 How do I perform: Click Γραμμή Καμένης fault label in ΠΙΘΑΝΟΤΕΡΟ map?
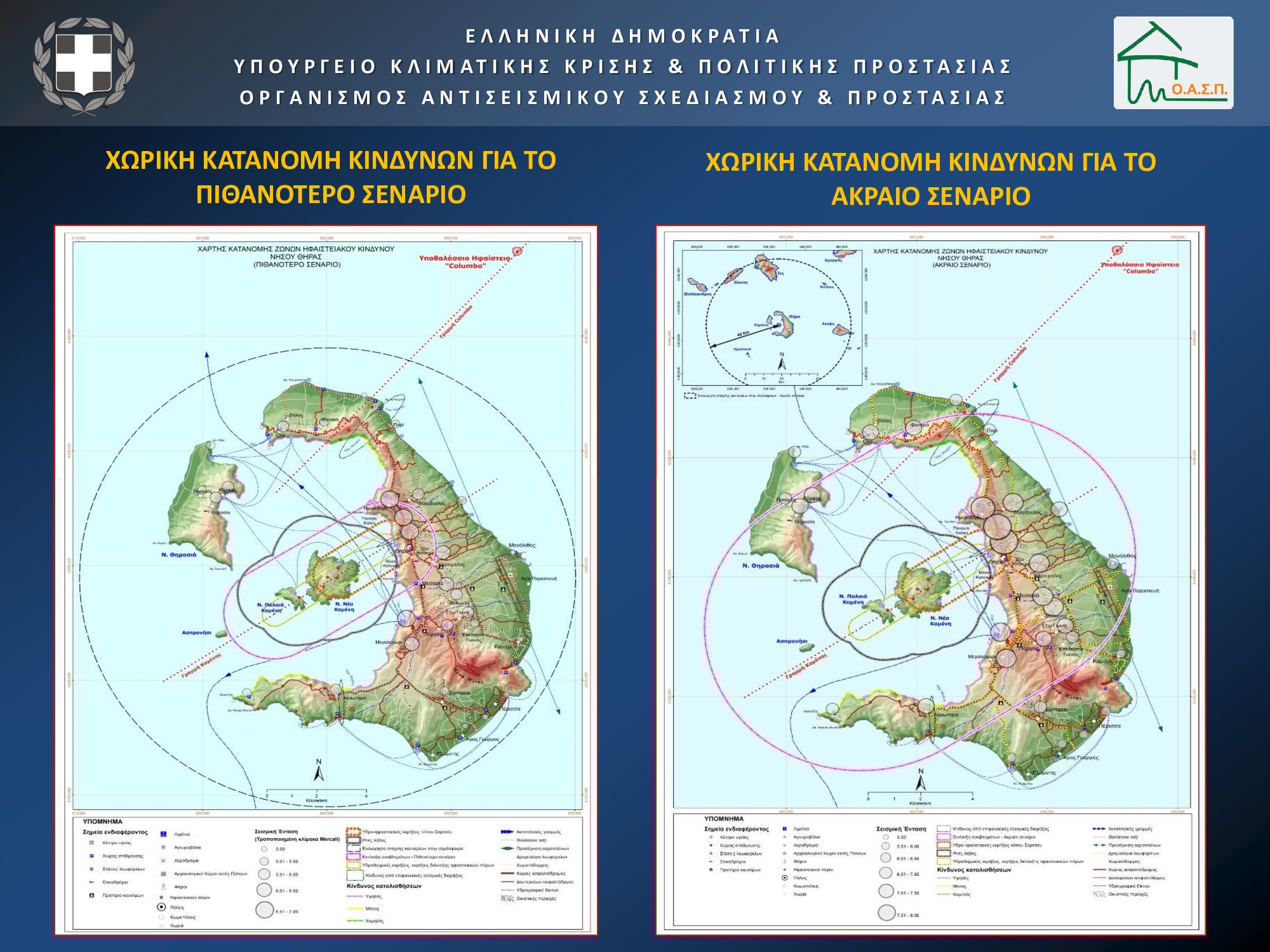click(x=202, y=666)
